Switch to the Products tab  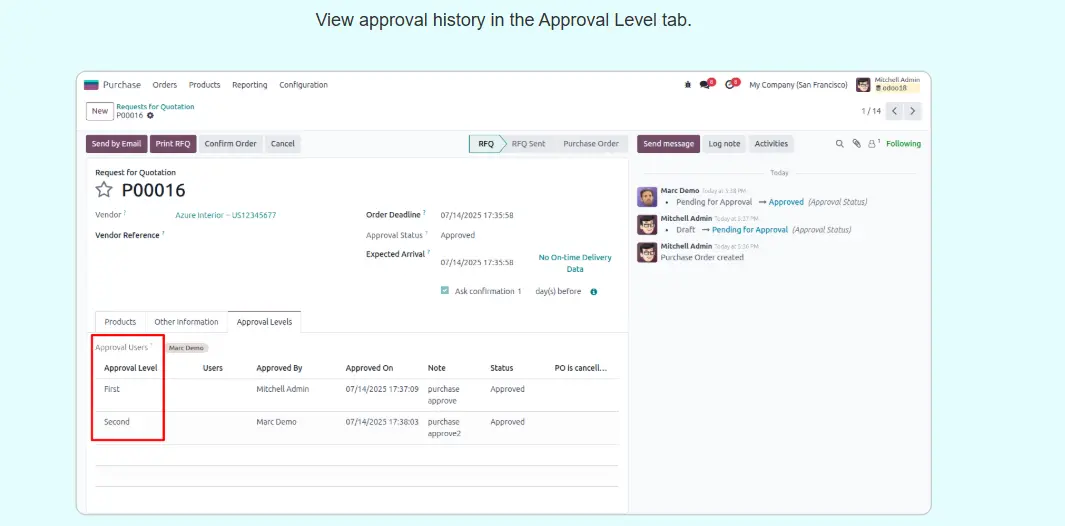click(120, 322)
